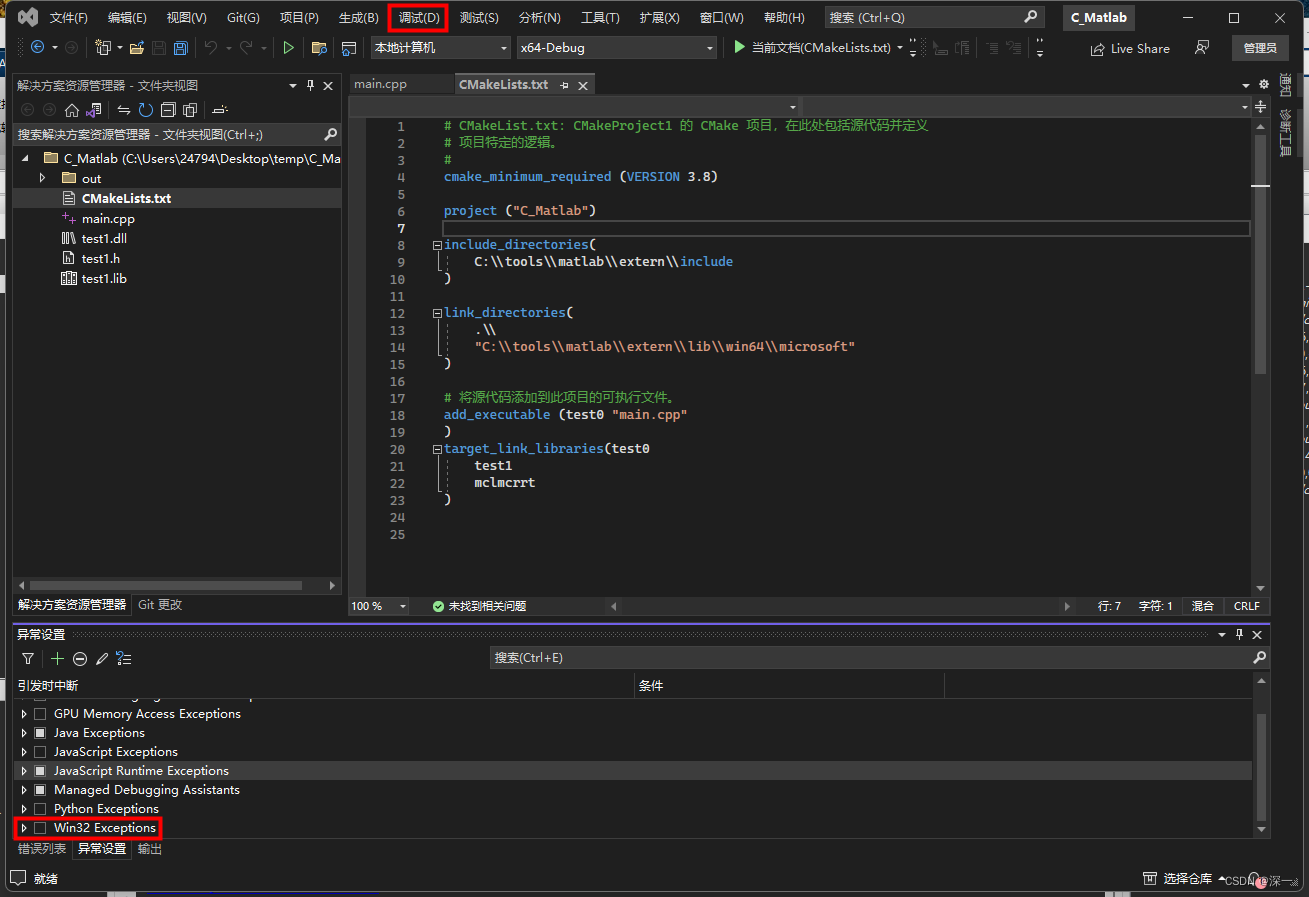Open file using the open folder icon
Screen dimensions: 1309x897
(x=137, y=47)
